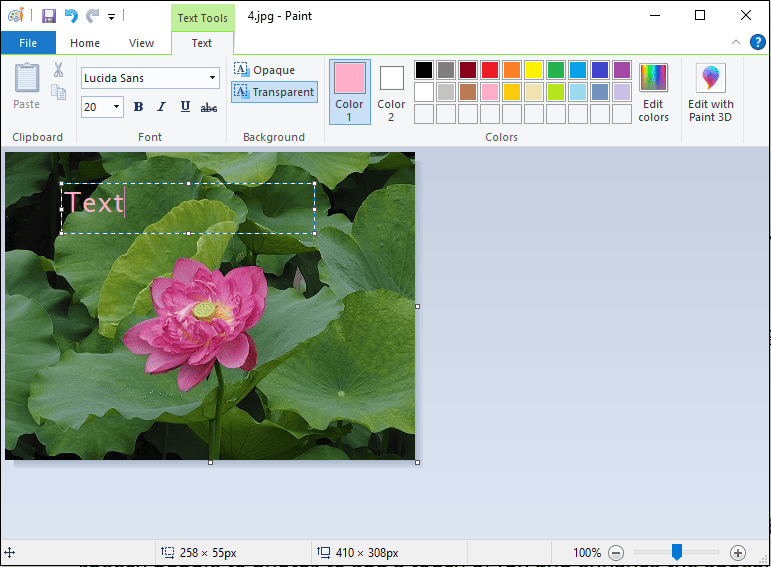Click the zoom out minus button

coord(616,553)
